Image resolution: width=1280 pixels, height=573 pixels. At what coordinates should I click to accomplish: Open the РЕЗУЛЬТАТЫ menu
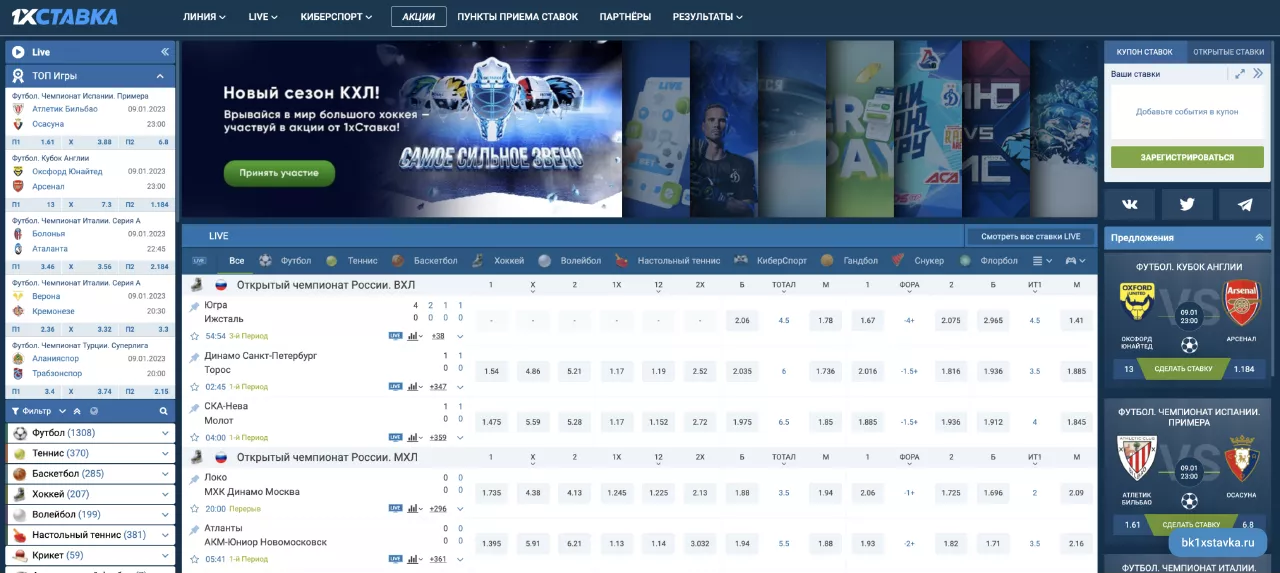[x=708, y=17]
